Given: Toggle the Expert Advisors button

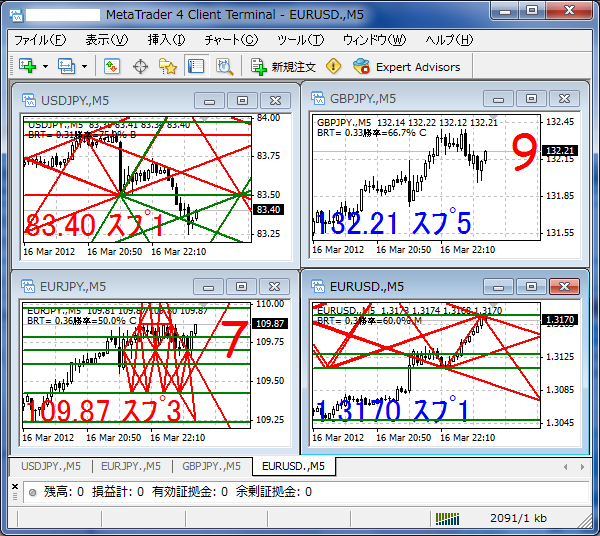Looking at the screenshot, I should [407, 67].
